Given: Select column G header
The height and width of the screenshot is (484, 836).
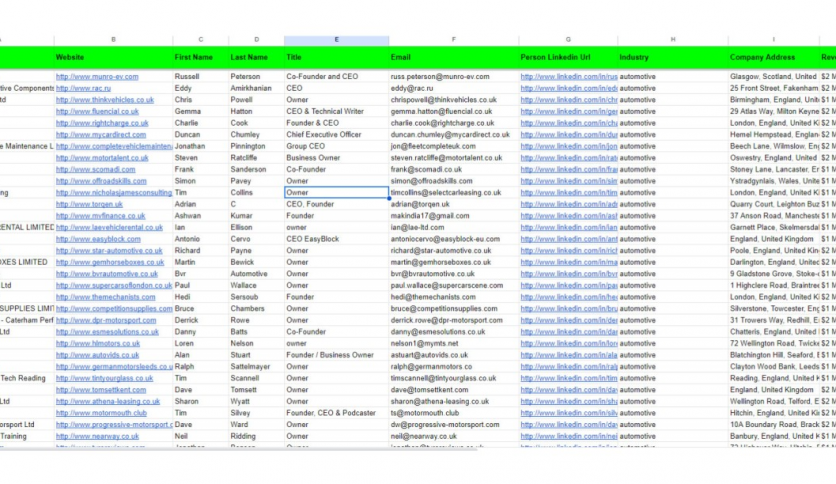Looking at the screenshot, I should pos(568,40).
